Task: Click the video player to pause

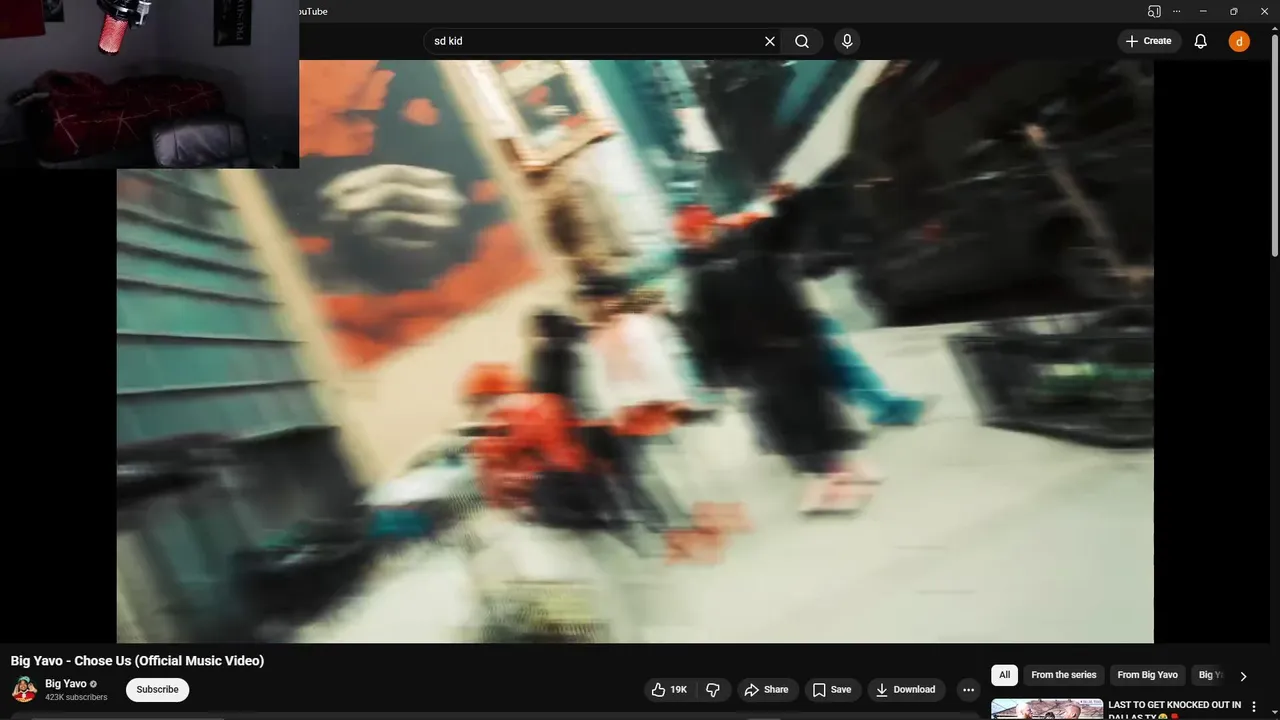Action: click(635, 351)
